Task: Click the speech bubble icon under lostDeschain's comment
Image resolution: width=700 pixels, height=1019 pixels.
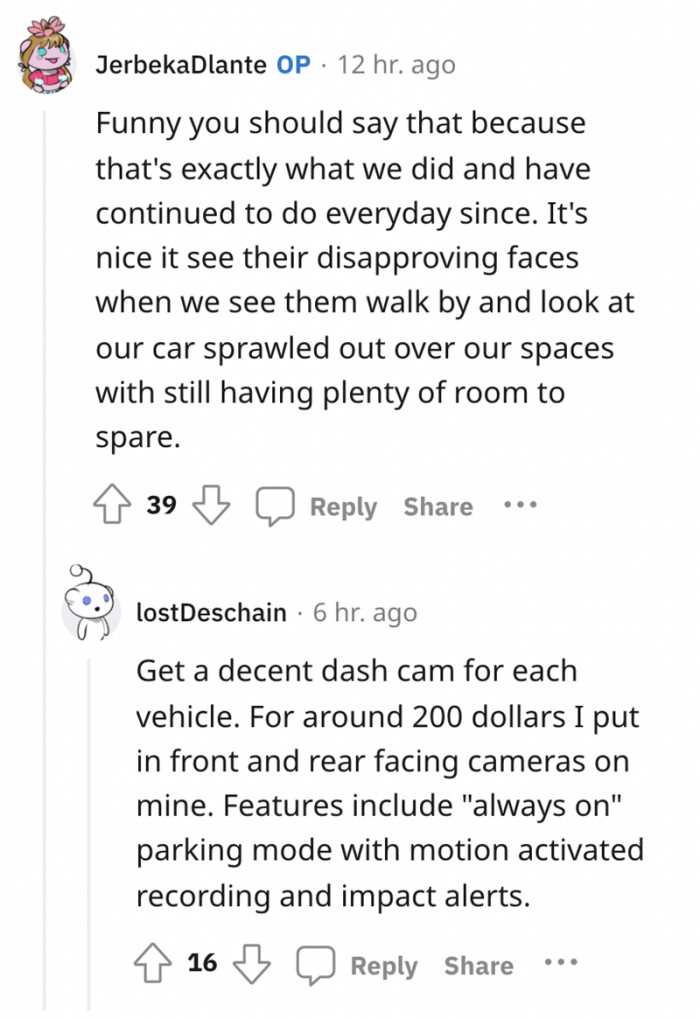Action: (314, 966)
